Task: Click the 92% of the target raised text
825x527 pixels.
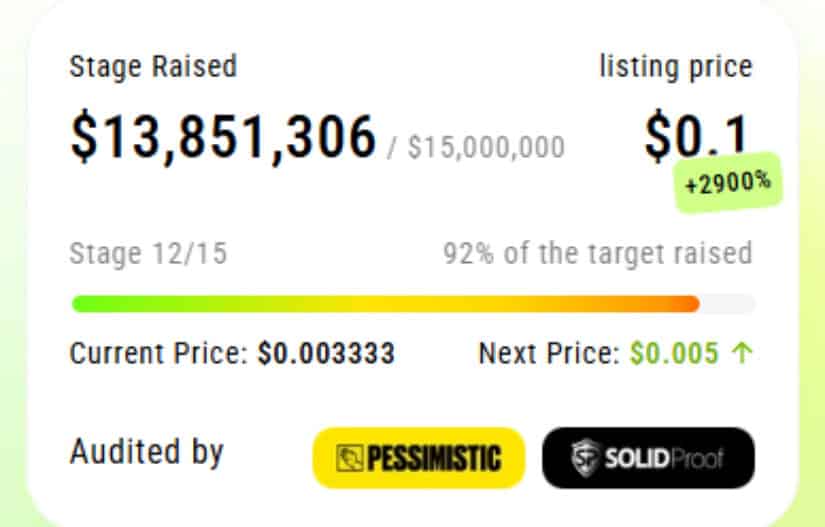Action: coord(598,254)
